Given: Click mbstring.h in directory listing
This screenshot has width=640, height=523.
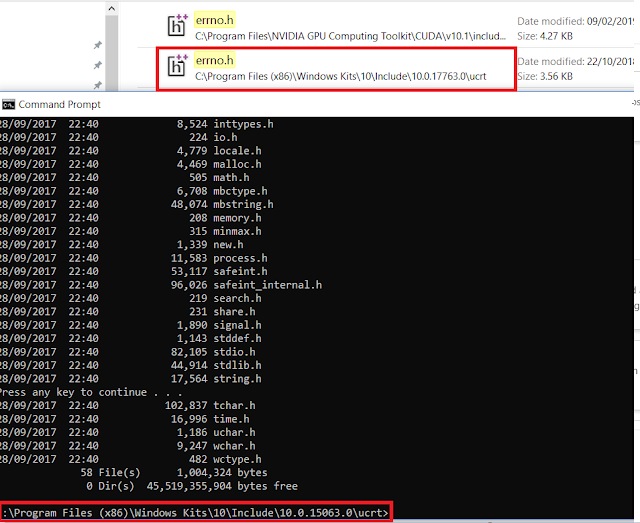Looking at the screenshot, I should tap(243, 205).
